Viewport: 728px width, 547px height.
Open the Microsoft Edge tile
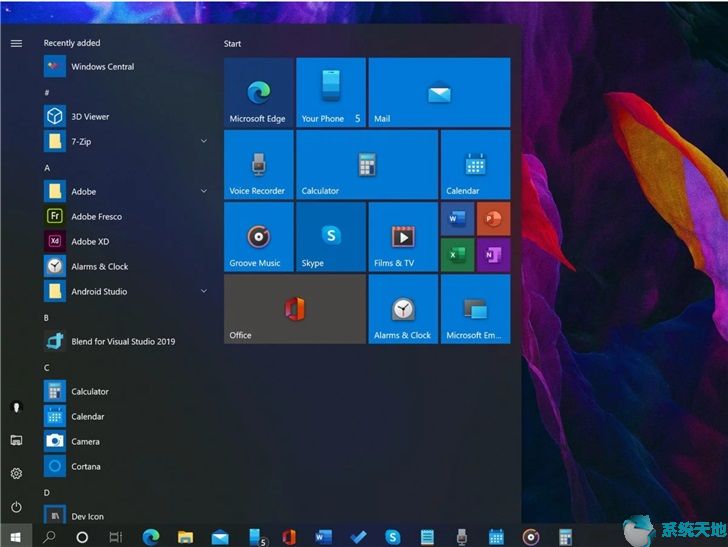pos(259,92)
